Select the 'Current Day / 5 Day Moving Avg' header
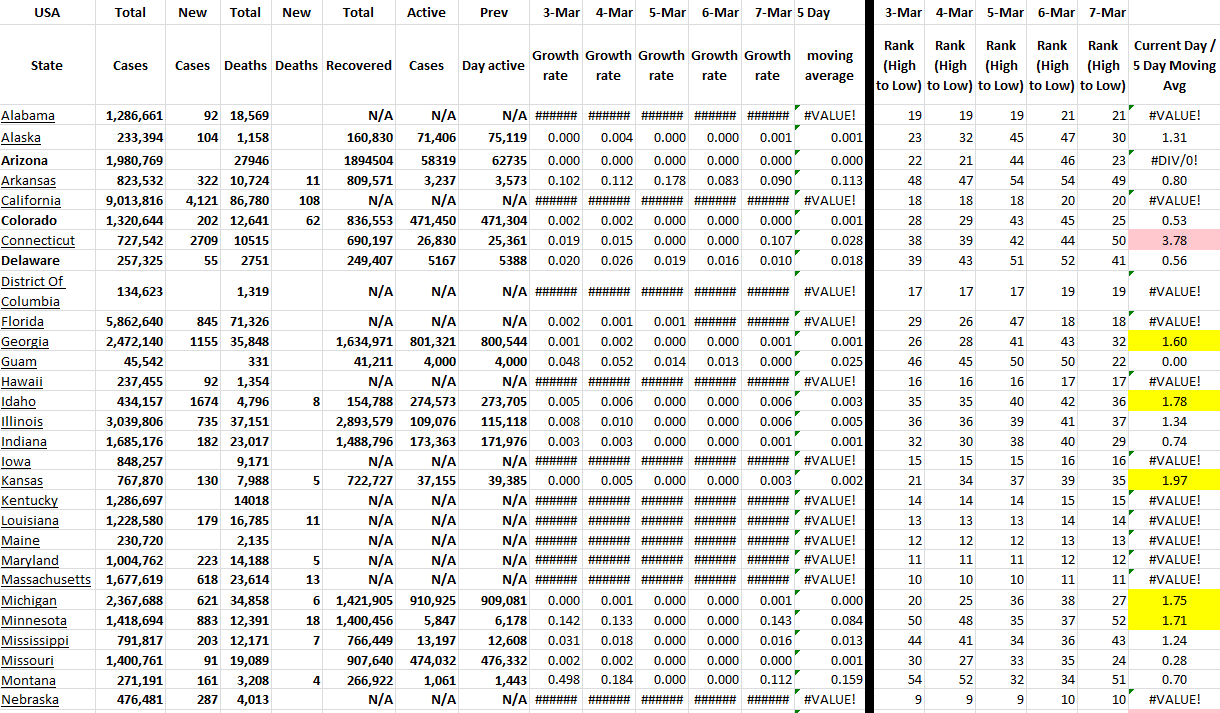Image resolution: width=1220 pixels, height=713 pixels. tap(1174, 65)
